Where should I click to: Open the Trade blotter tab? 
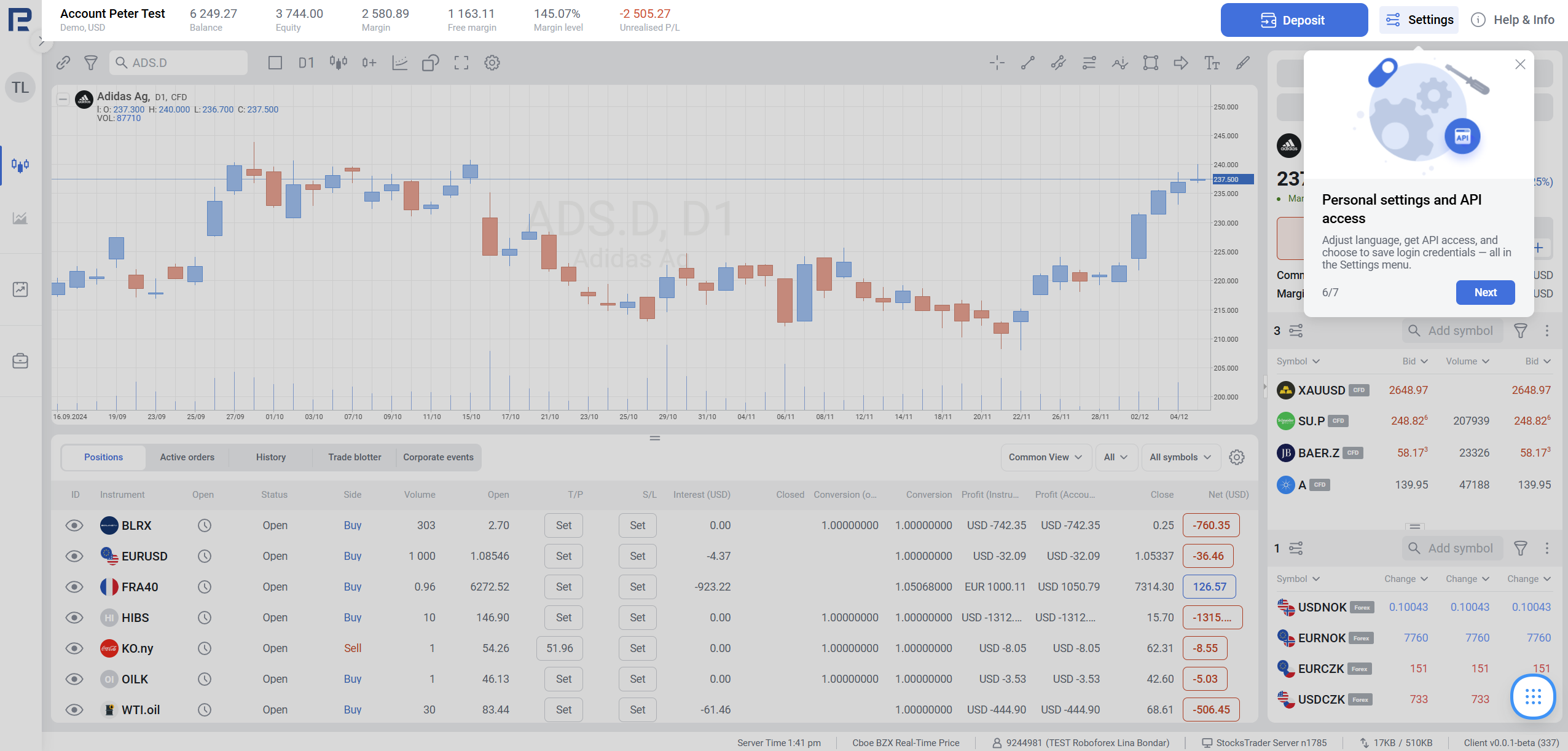355,457
